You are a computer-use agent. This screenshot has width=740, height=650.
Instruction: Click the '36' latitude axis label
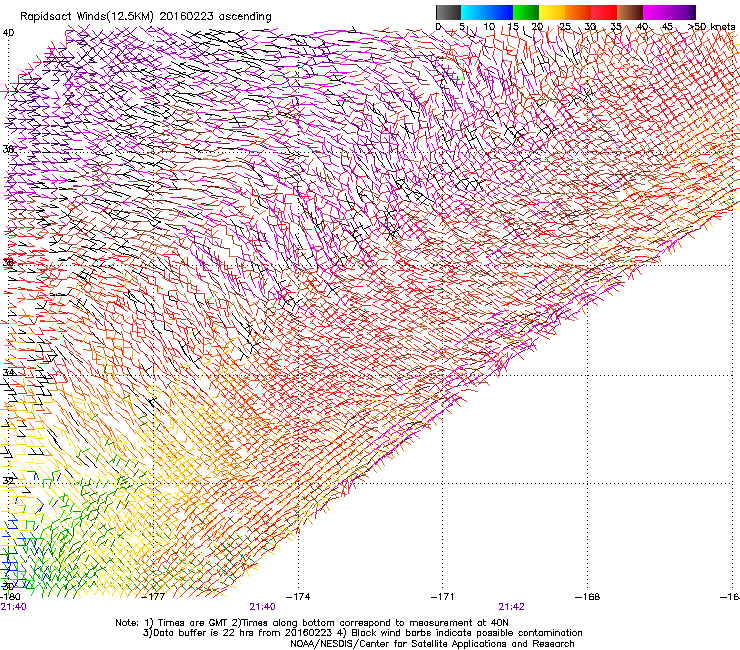click(8, 262)
